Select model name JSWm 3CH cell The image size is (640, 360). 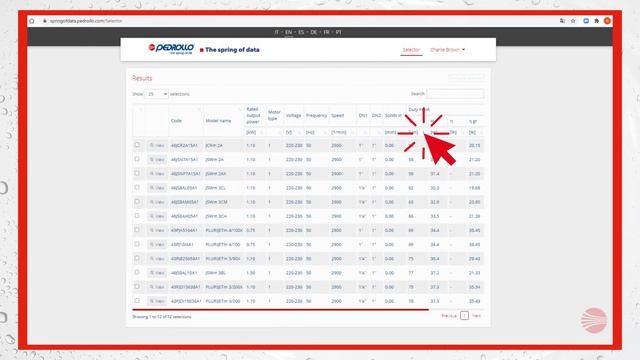point(216,216)
